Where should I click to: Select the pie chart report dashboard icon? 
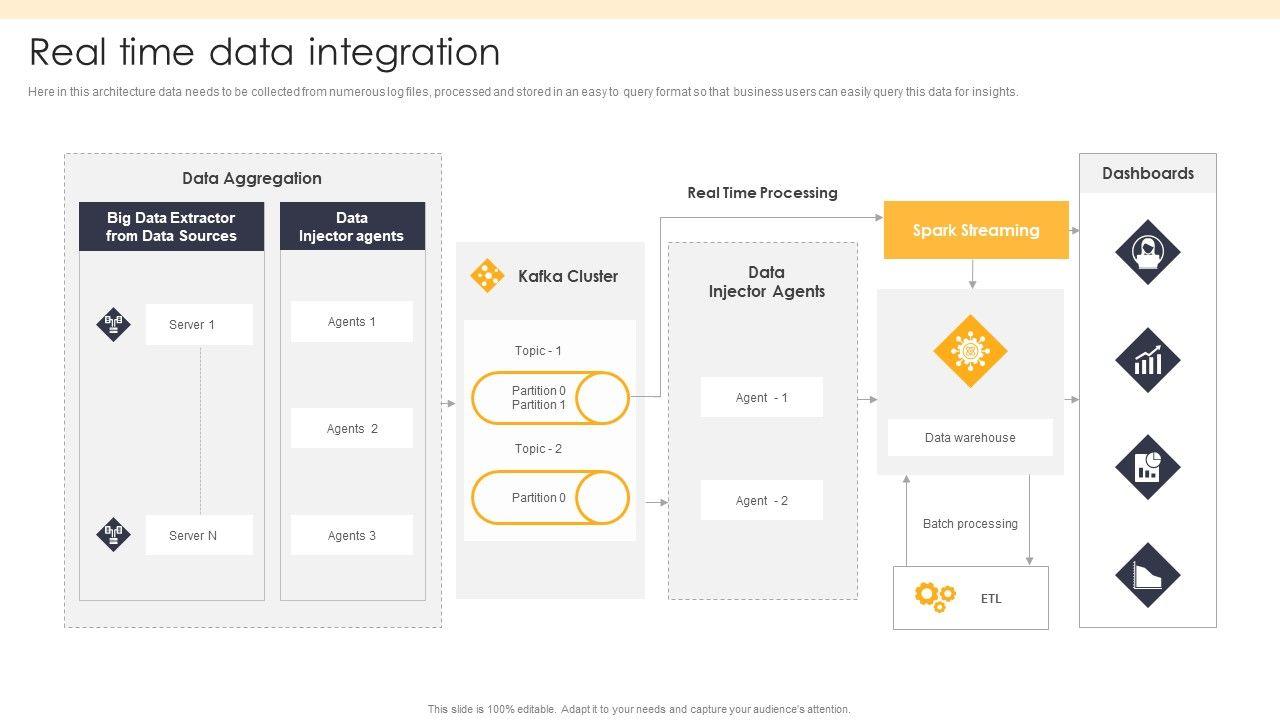[1148, 467]
